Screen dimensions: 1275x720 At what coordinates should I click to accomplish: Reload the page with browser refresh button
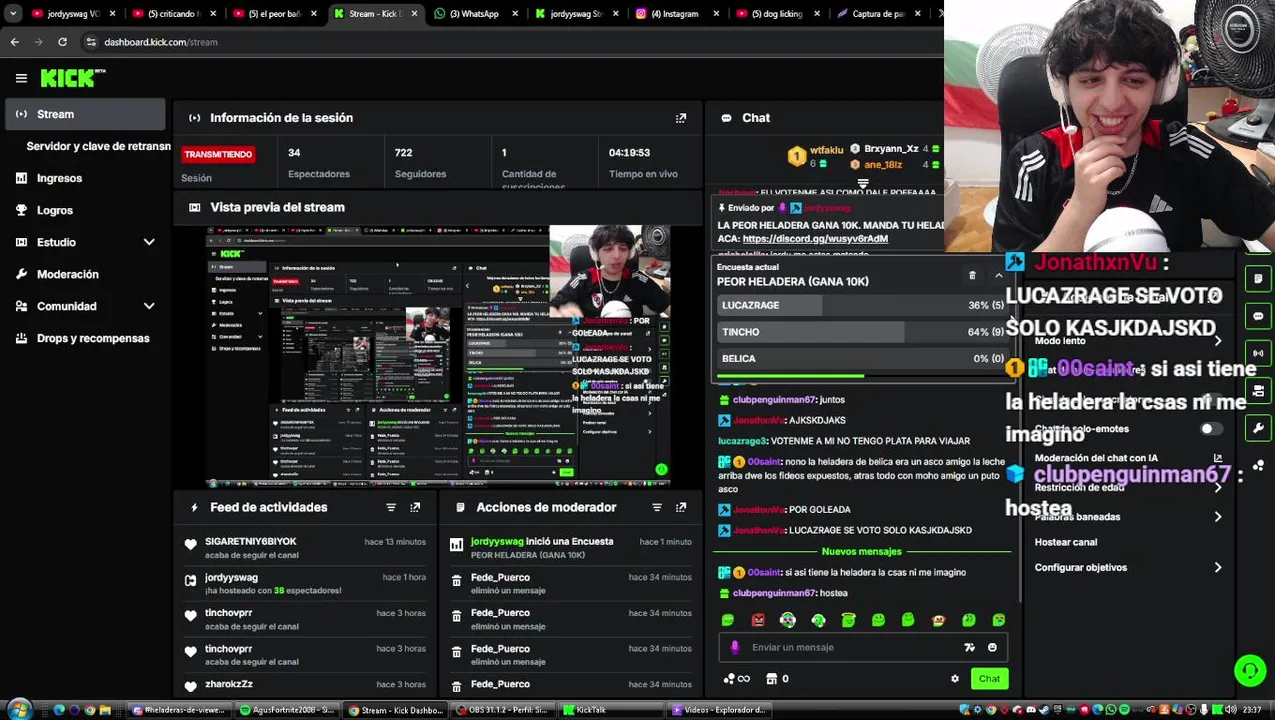[x=62, y=42]
